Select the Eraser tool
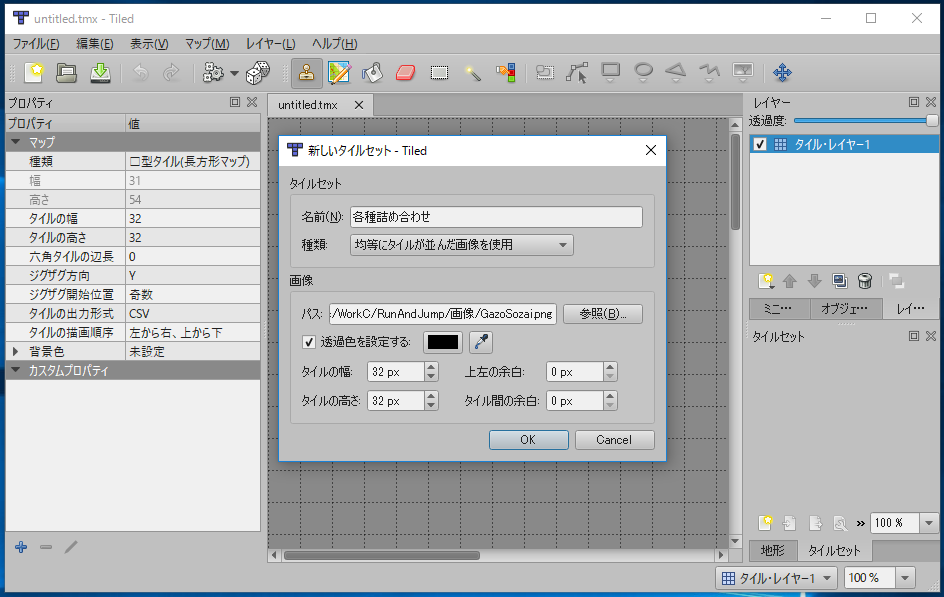 [406, 73]
